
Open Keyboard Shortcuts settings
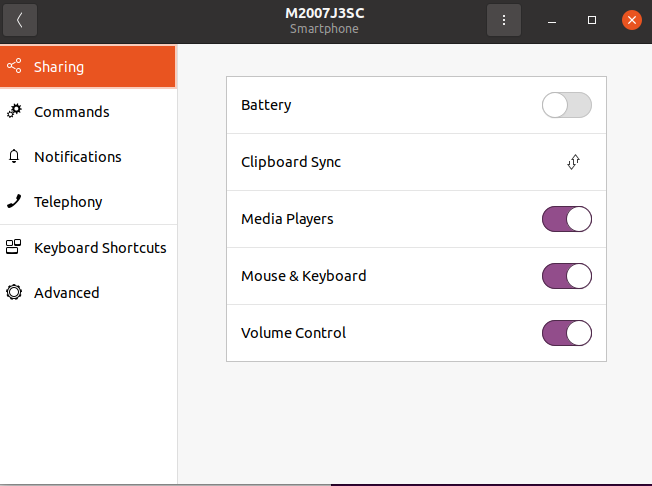pyautogui.click(x=100, y=248)
